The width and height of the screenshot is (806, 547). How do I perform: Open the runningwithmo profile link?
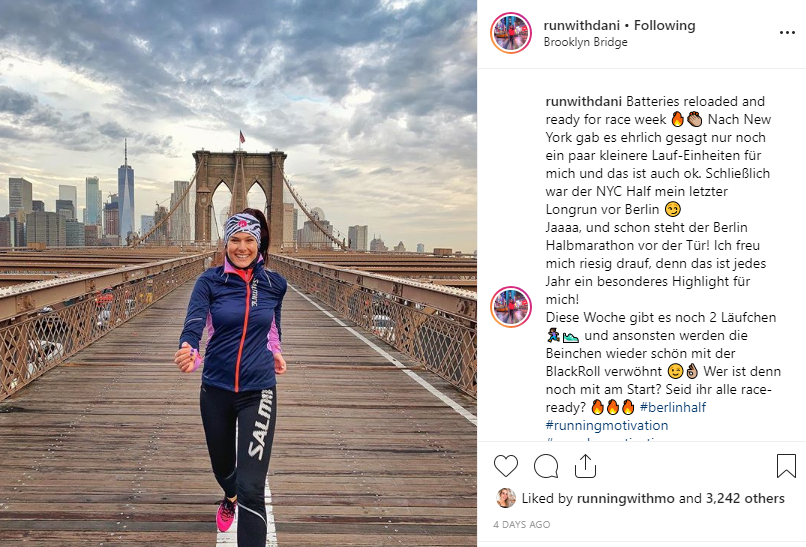[625, 498]
